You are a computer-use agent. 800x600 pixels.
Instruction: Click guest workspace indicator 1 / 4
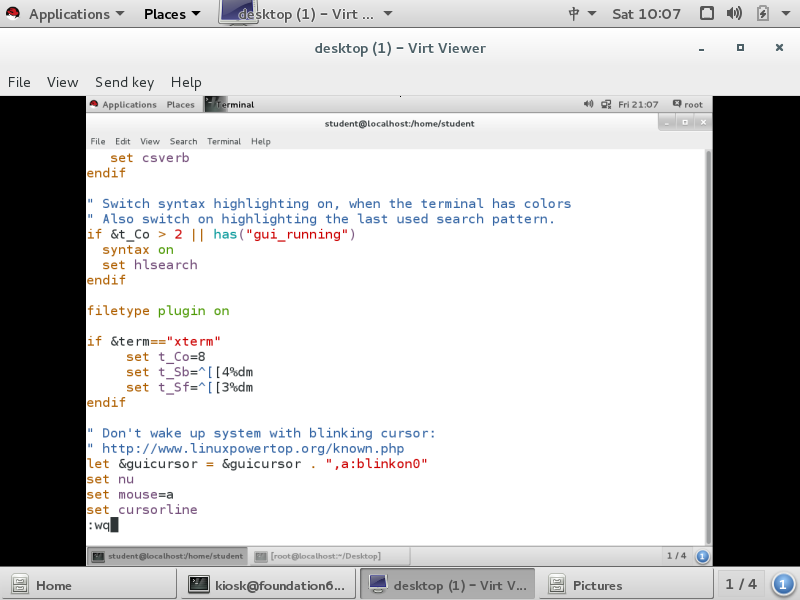tap(677, 556)
